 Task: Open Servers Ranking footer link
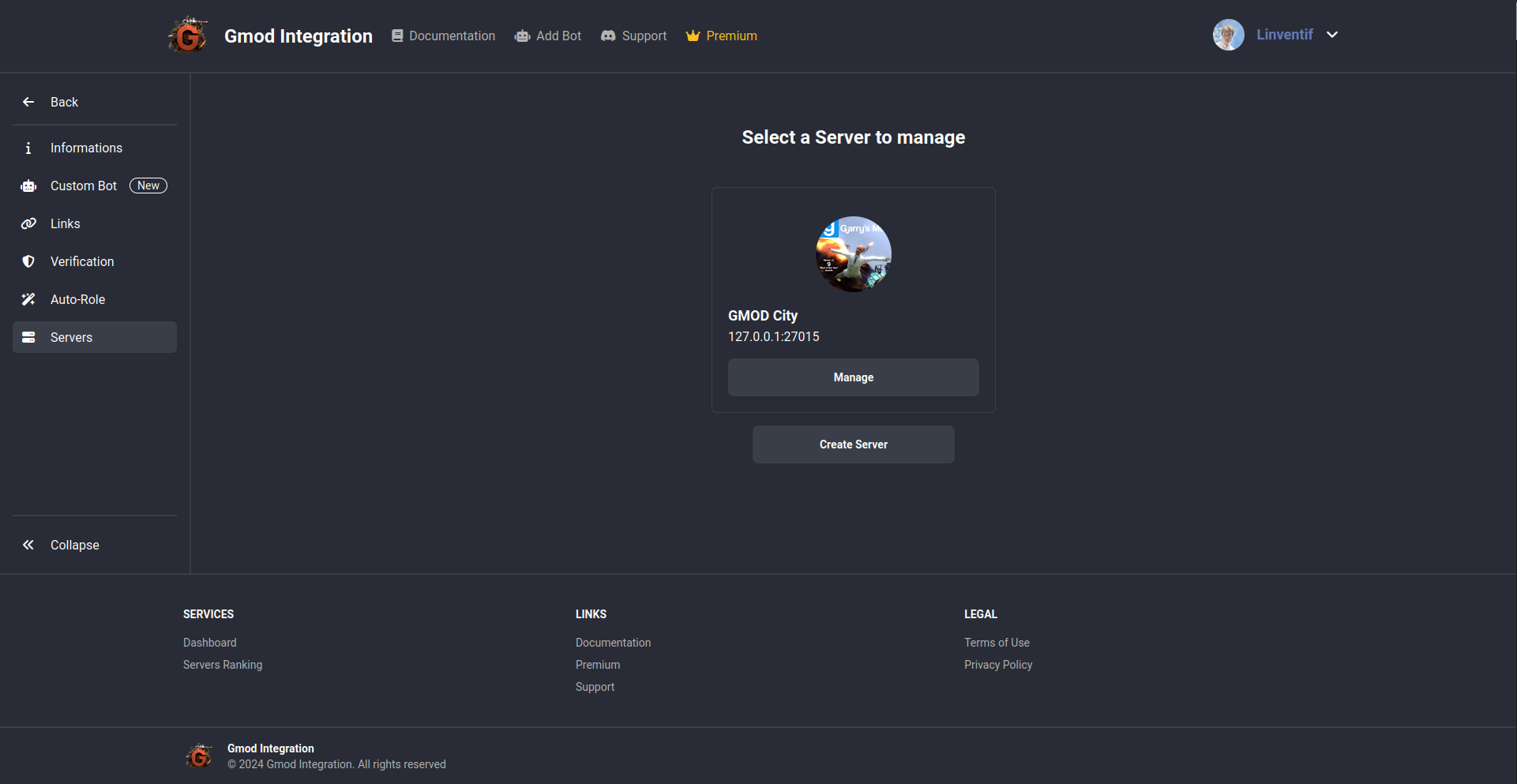223,665
